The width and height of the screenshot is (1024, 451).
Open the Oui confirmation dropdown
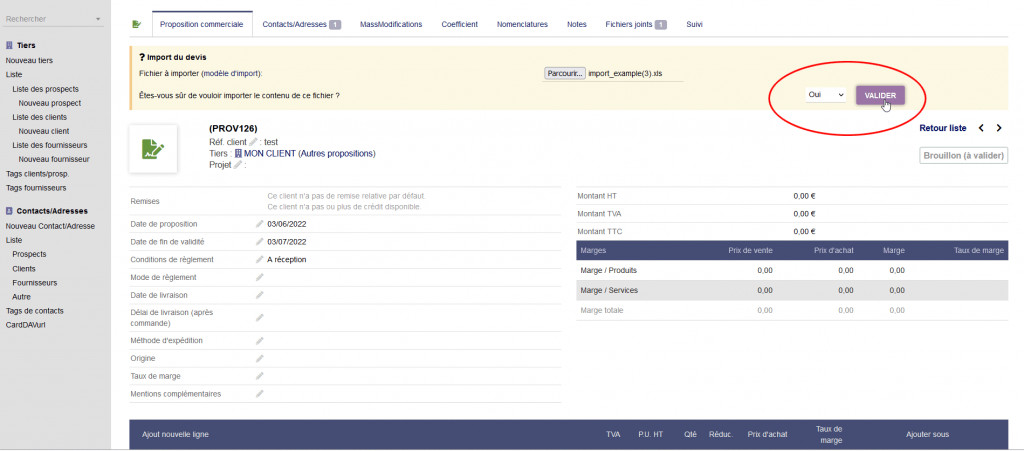pos(825,95)
